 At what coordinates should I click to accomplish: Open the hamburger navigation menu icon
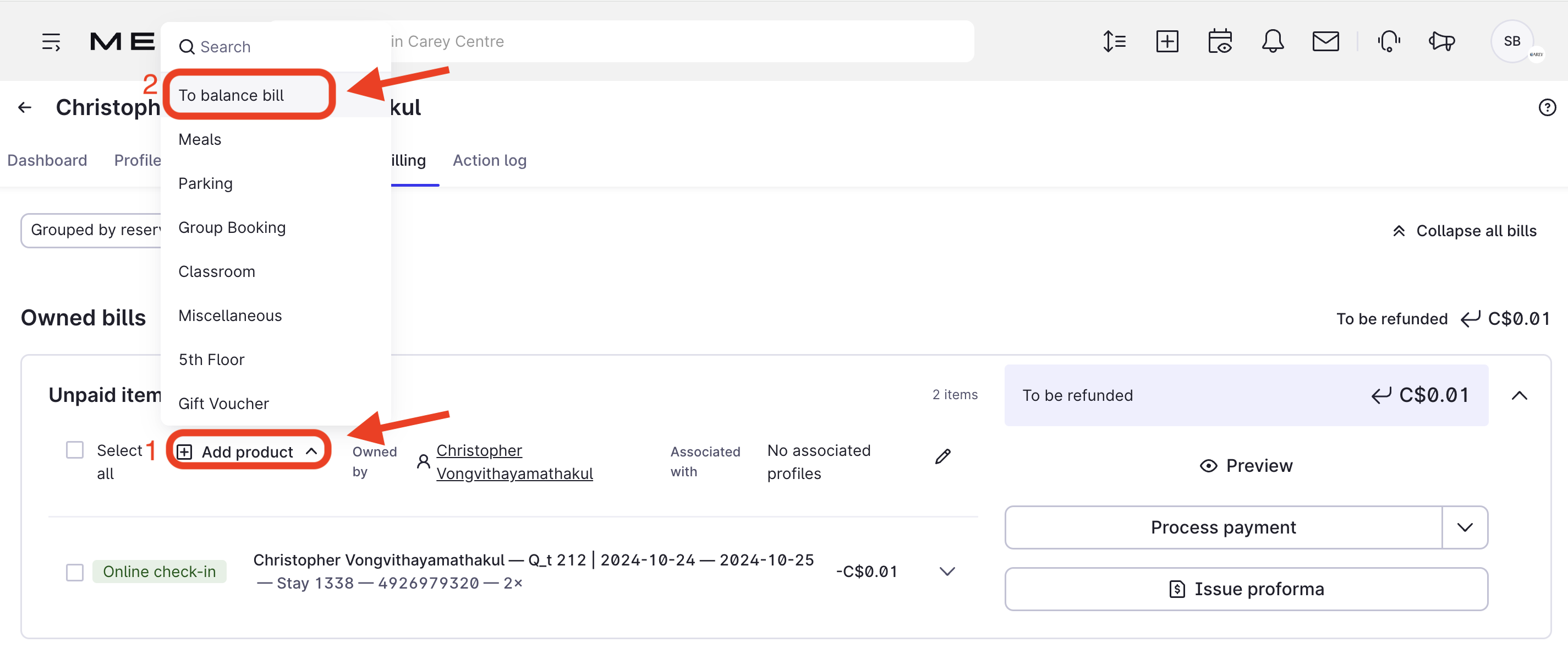(x=51, y=41)
